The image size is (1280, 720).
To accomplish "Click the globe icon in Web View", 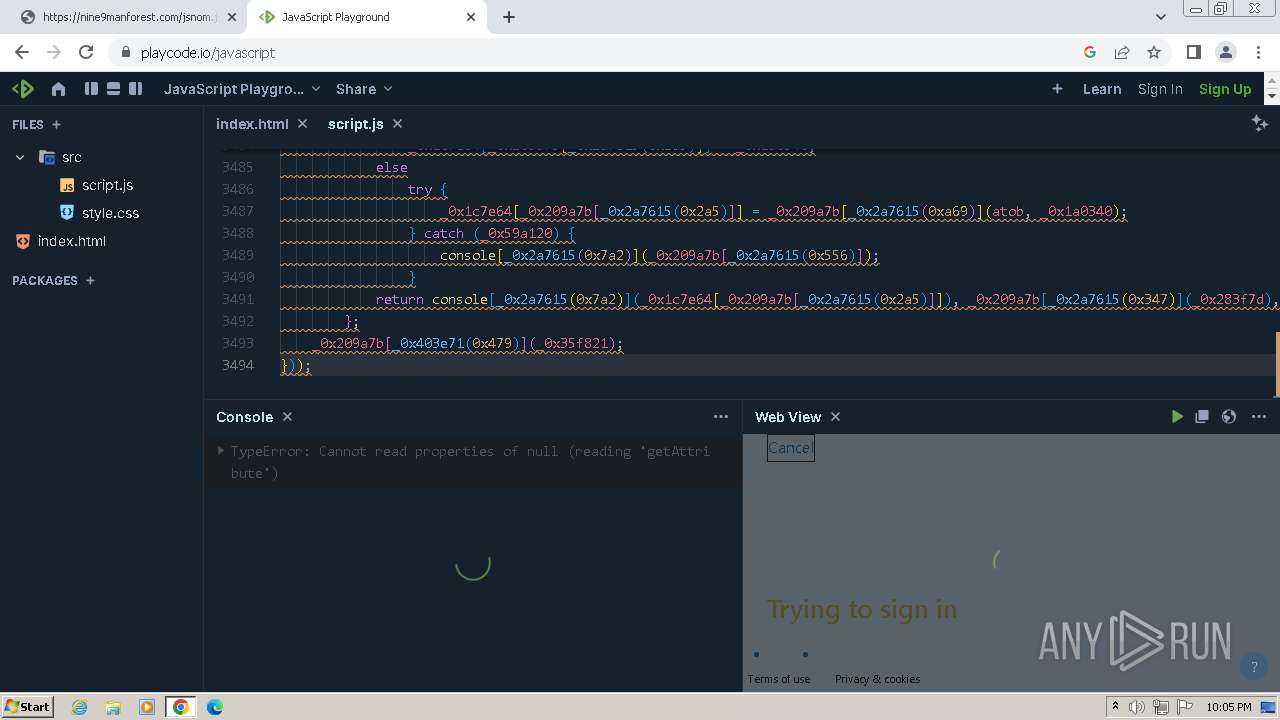I will pyautogui.click(x=1229, y=417).
